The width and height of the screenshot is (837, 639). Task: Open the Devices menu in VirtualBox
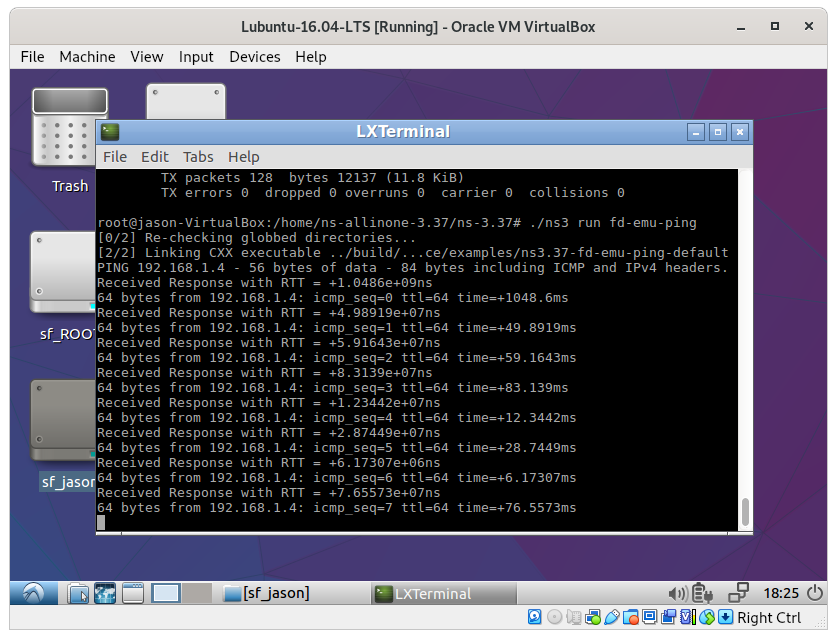[x=255, y=57]
